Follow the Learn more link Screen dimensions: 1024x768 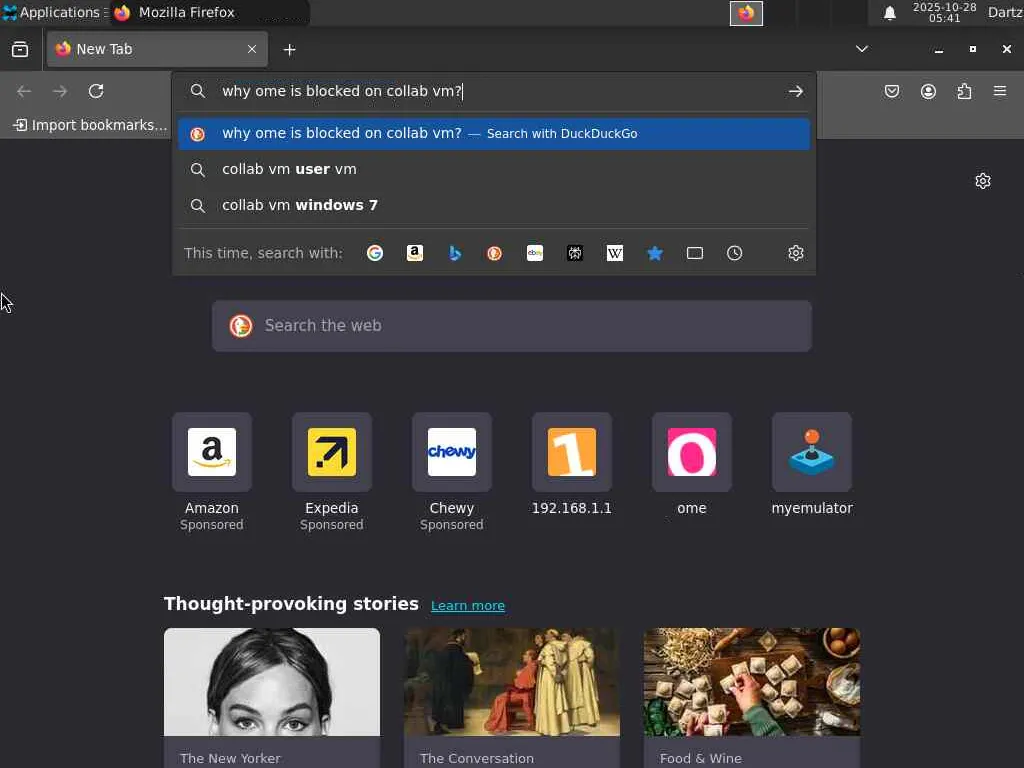tap(468, 605)
